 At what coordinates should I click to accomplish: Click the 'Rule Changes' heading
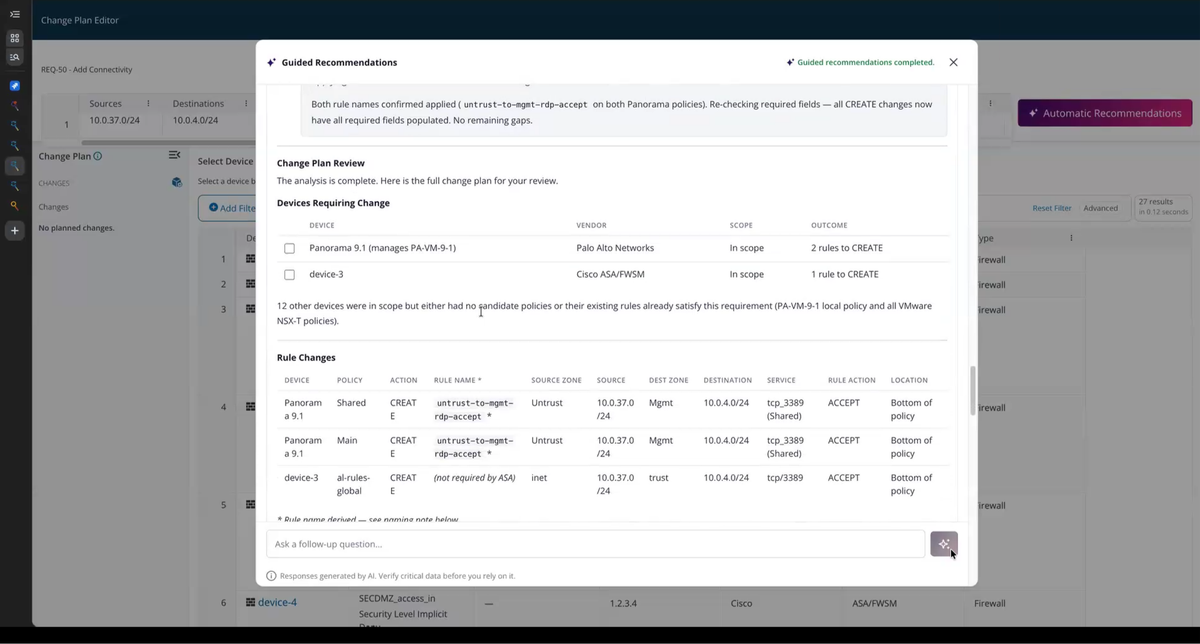(x=306, y=357)
